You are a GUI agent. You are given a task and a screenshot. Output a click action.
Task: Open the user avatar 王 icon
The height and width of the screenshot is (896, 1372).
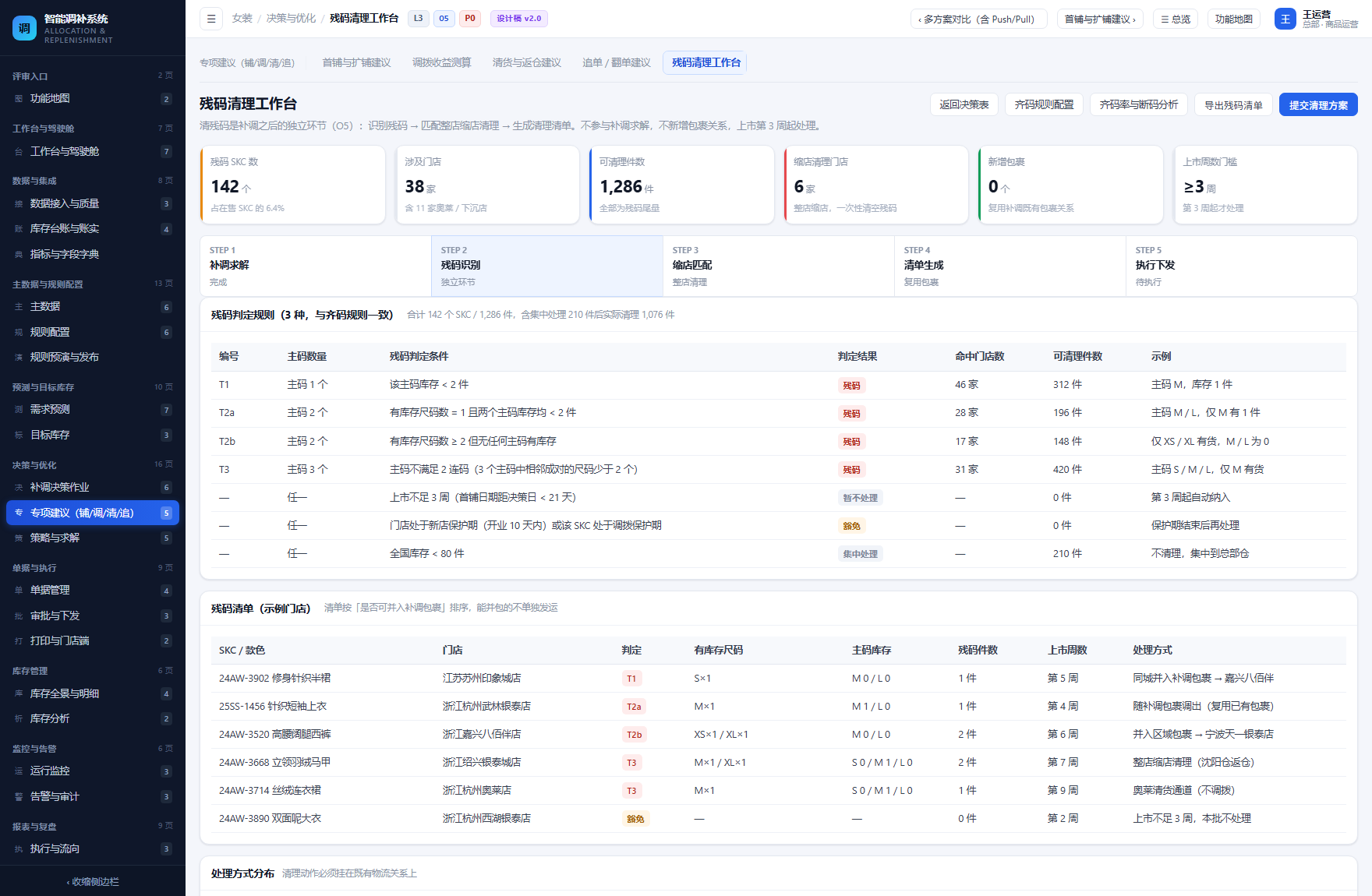pyautogui.click(x=1285, y=19)
